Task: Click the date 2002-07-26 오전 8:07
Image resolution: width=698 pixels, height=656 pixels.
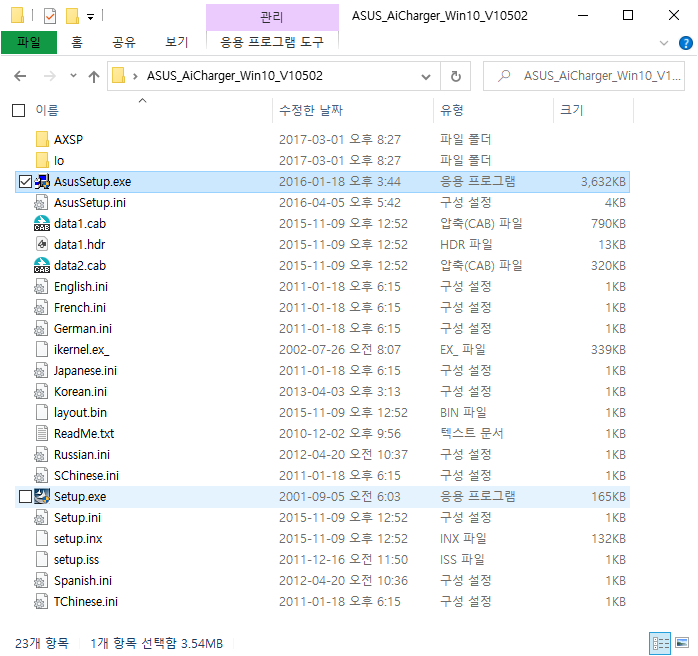Action: [340, 349]
